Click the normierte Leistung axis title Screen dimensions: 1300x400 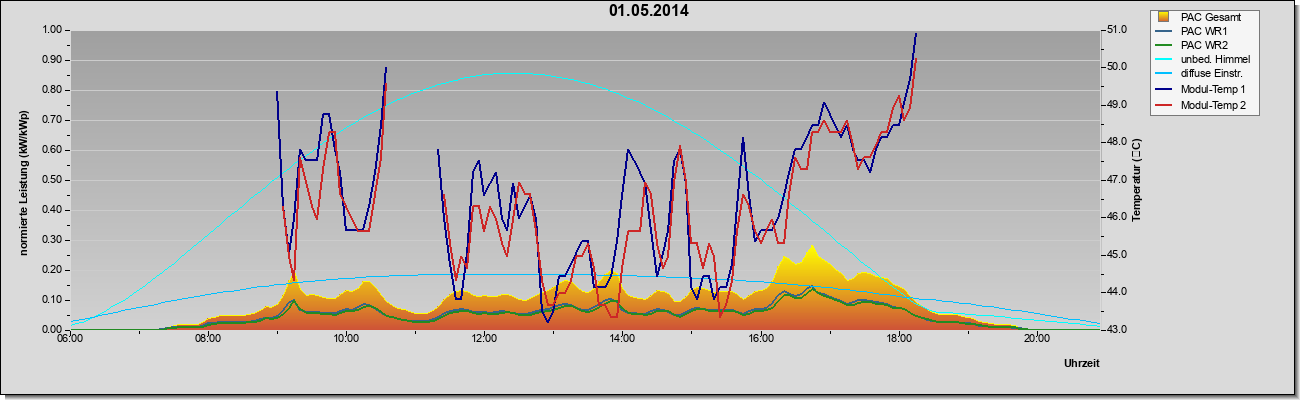(23, 180)
